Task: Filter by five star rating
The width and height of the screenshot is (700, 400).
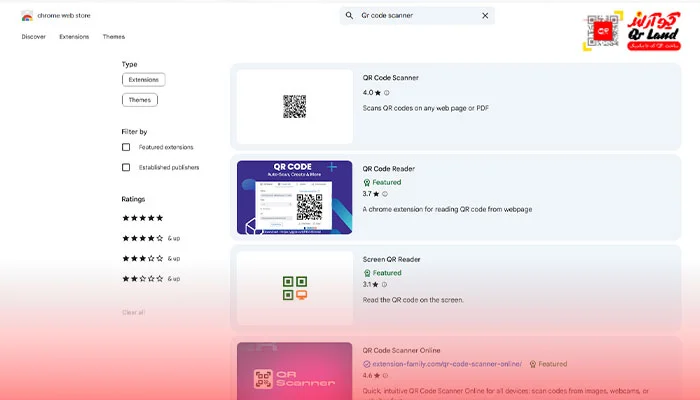Action: click(x=143, y=218)
